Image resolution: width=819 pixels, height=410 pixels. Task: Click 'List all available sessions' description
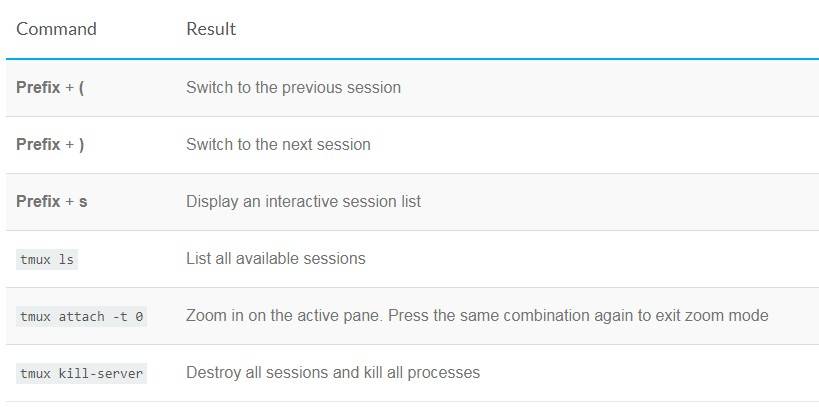coord(276,258)
